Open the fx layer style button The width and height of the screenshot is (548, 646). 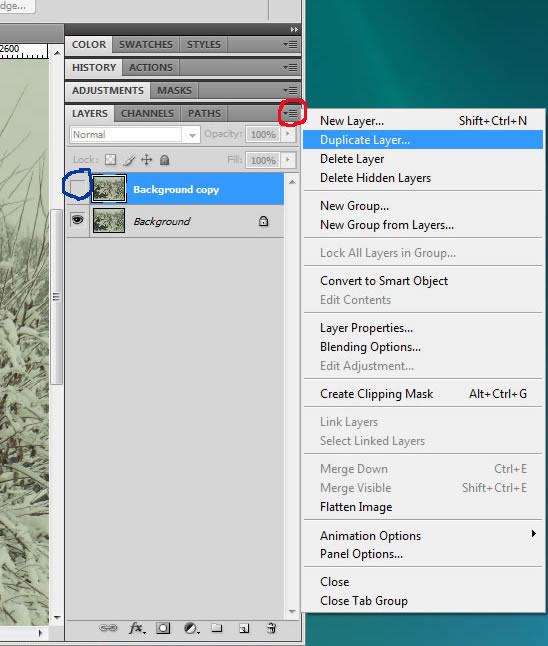(137, 628)
